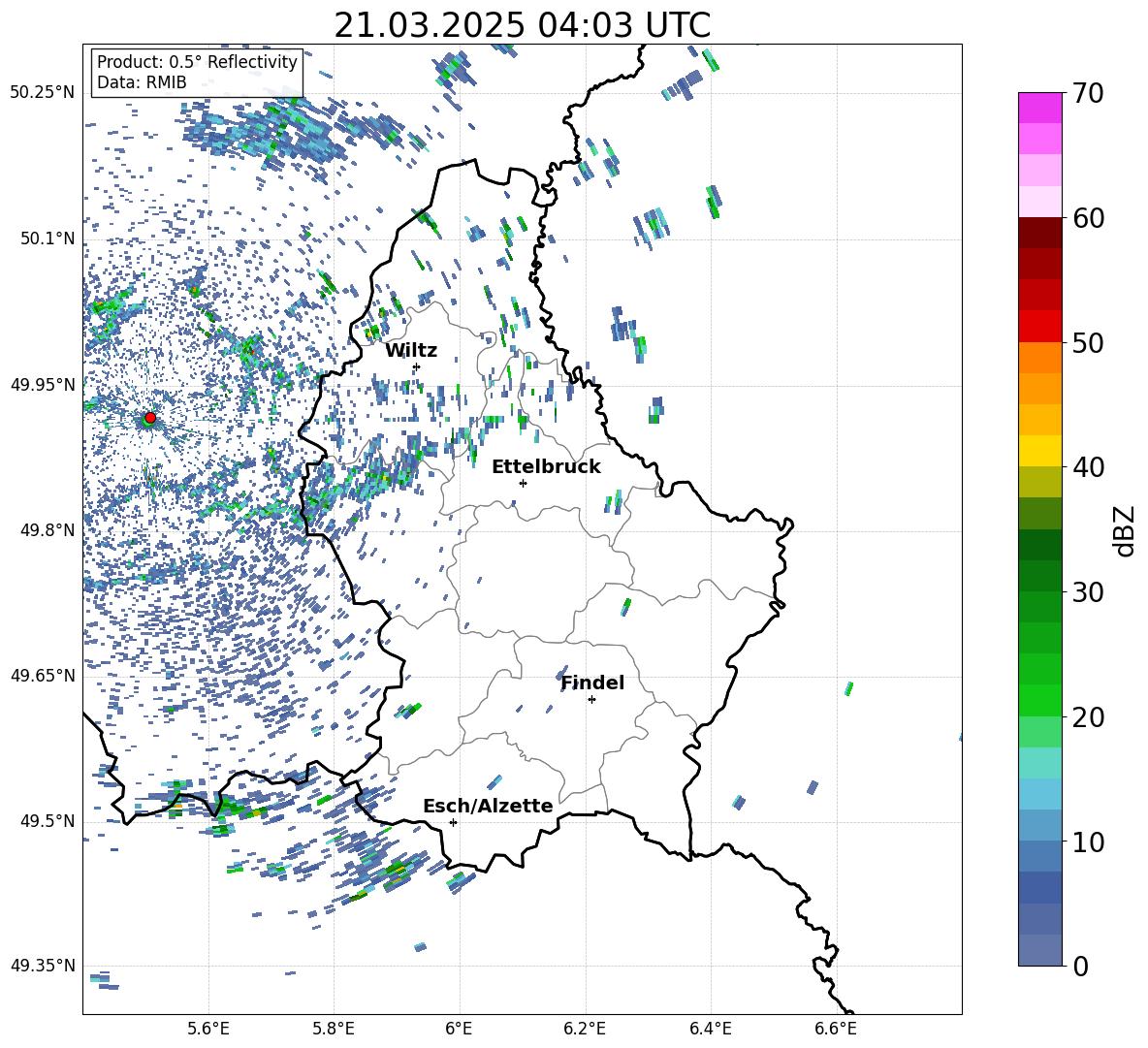1148x1048 pixels.
Task: Click the Esch/Alzette station cross marker
Action: (x=453, y=822)
